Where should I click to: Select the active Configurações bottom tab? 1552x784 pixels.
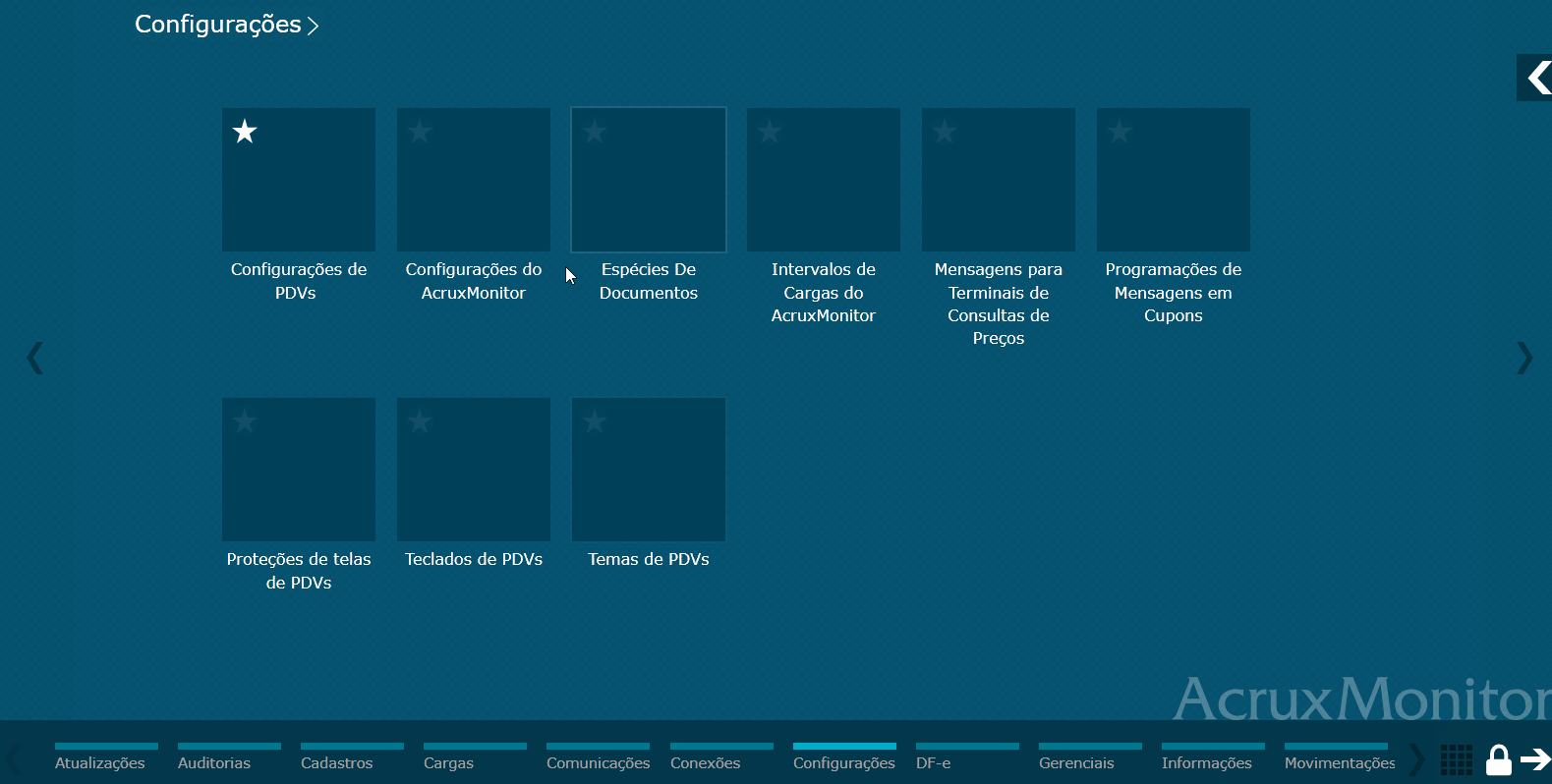(x=844, y=757)
